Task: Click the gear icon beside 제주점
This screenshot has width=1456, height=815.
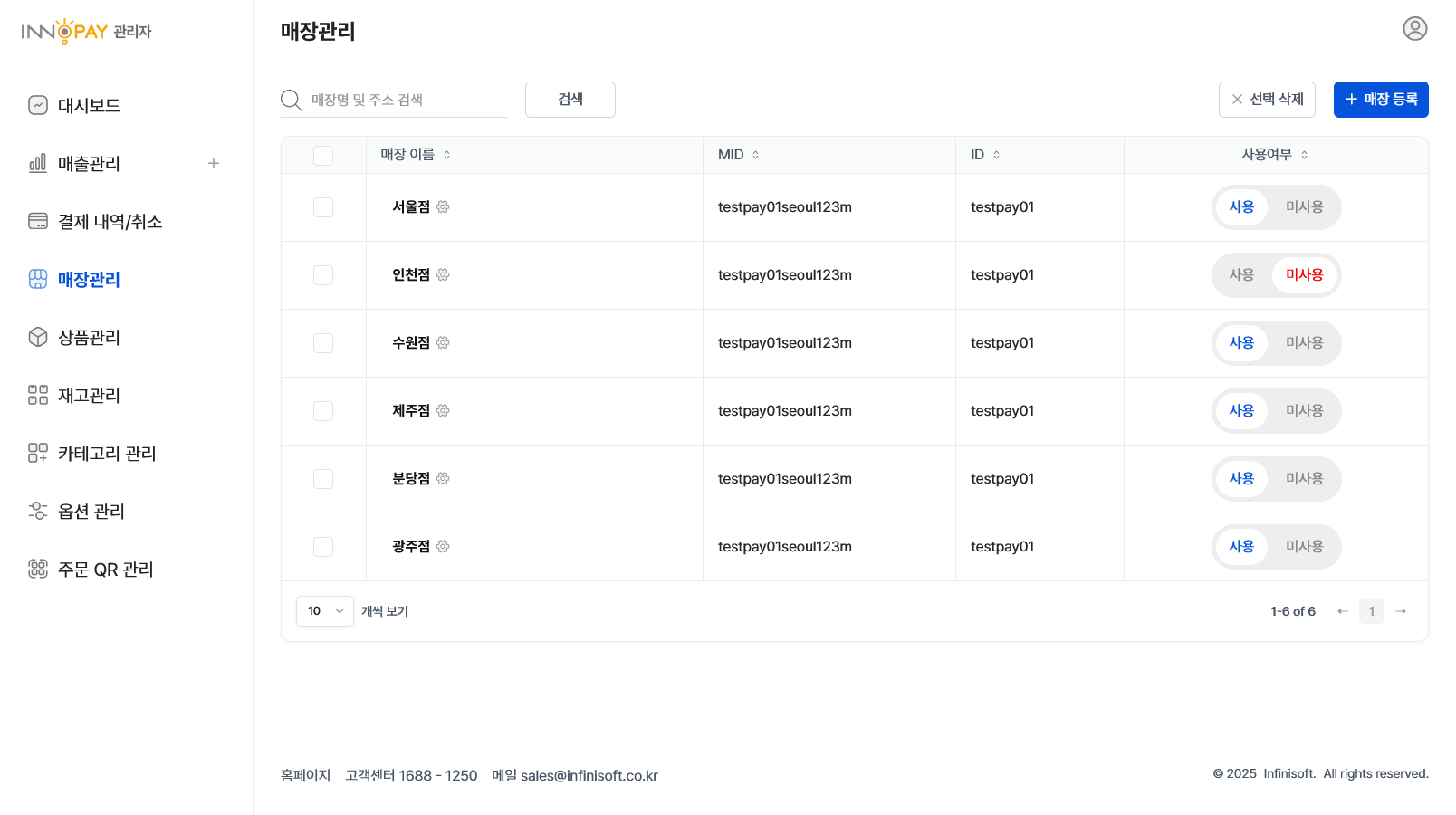Action: (443, 411)
